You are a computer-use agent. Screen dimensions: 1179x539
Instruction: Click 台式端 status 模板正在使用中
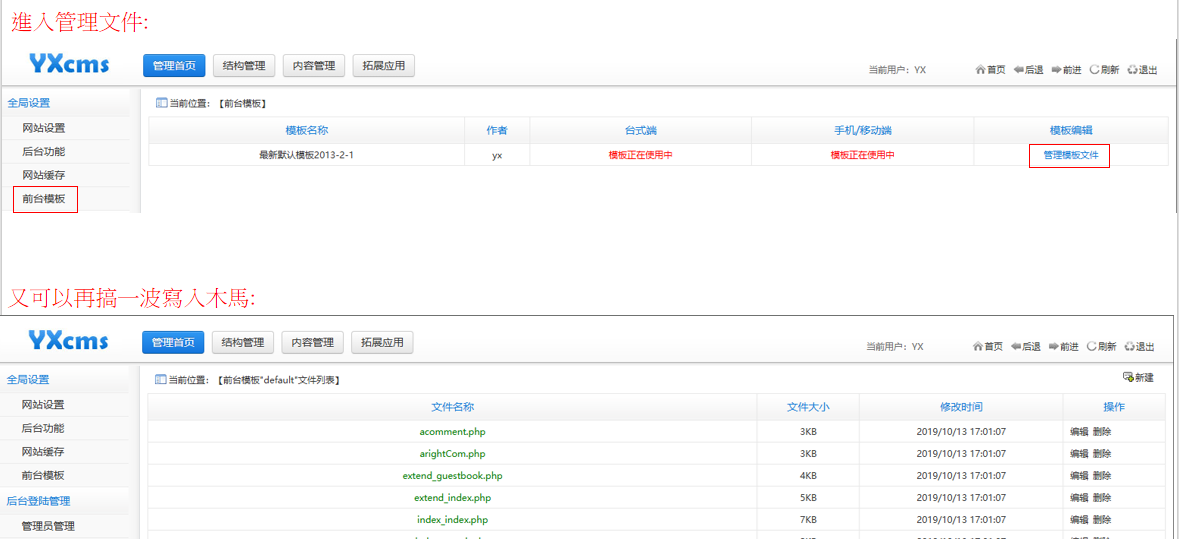[x=640, y=155]
